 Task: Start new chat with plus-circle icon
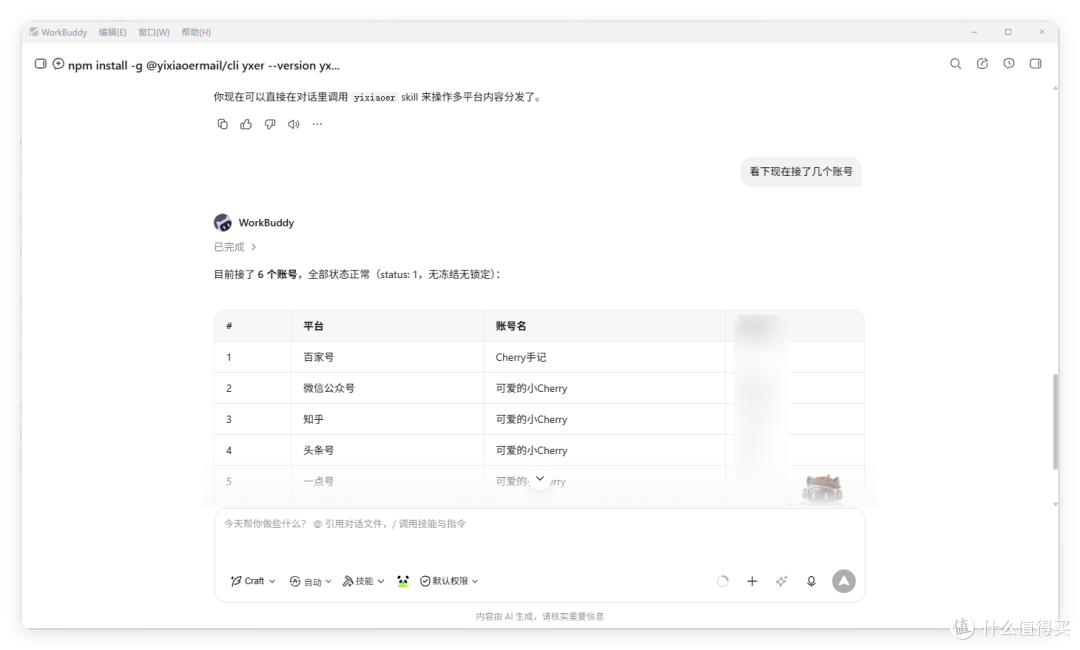point(59,64)
